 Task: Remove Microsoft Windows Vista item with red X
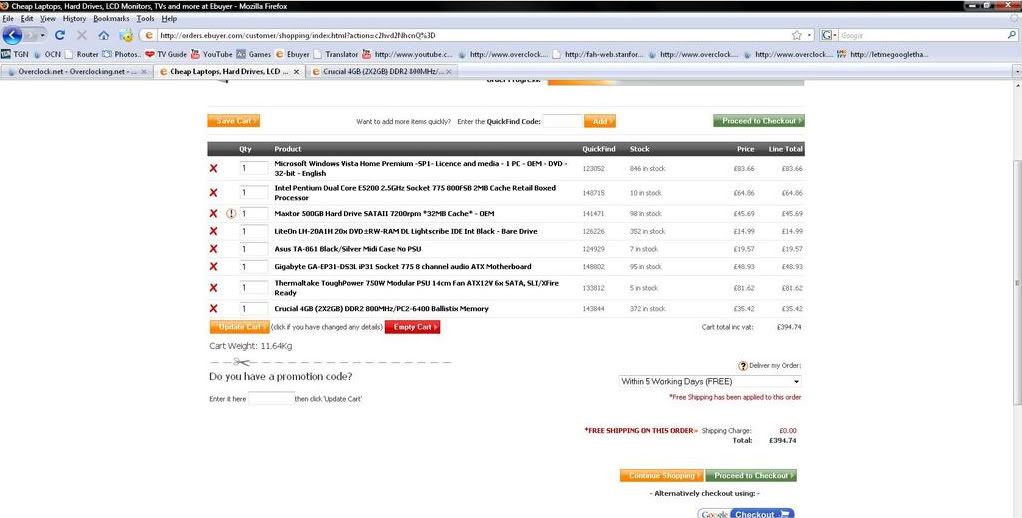(x=213, y=168)
